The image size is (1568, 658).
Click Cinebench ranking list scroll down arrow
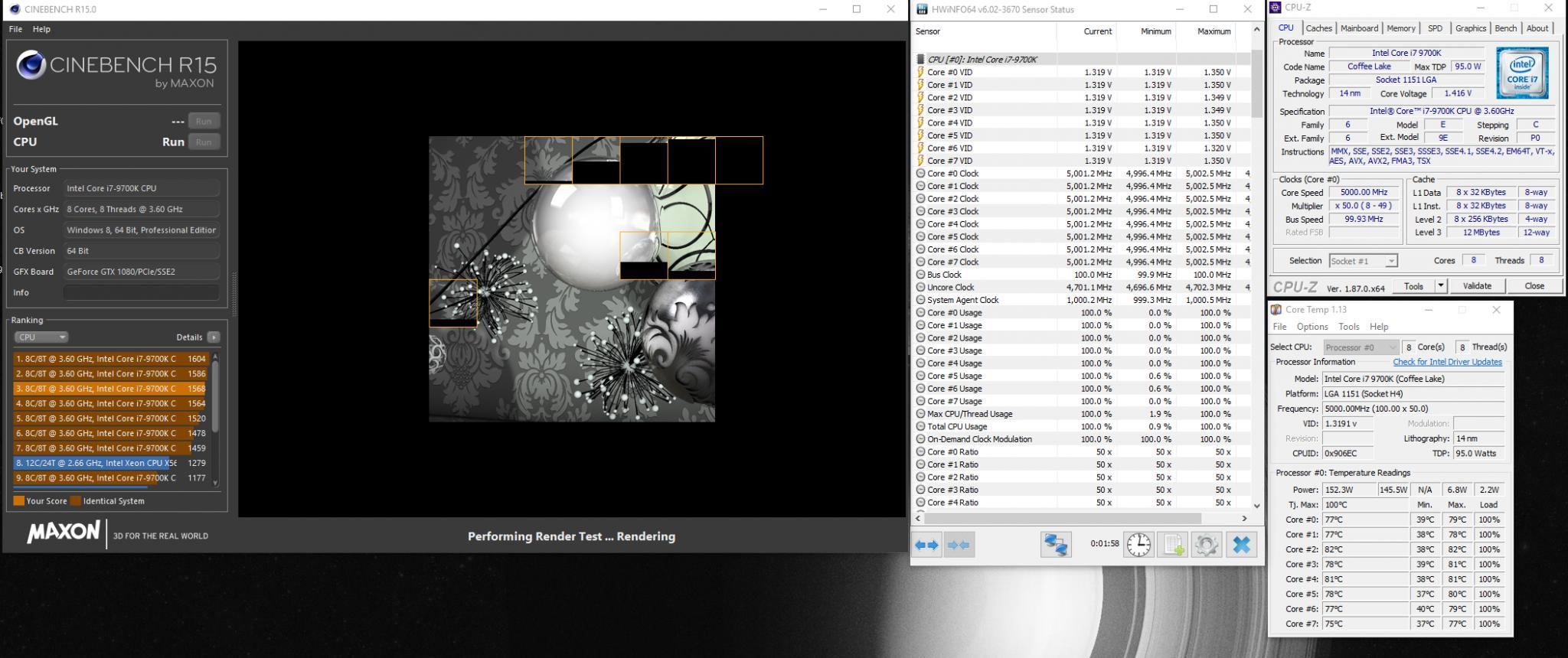215,482
